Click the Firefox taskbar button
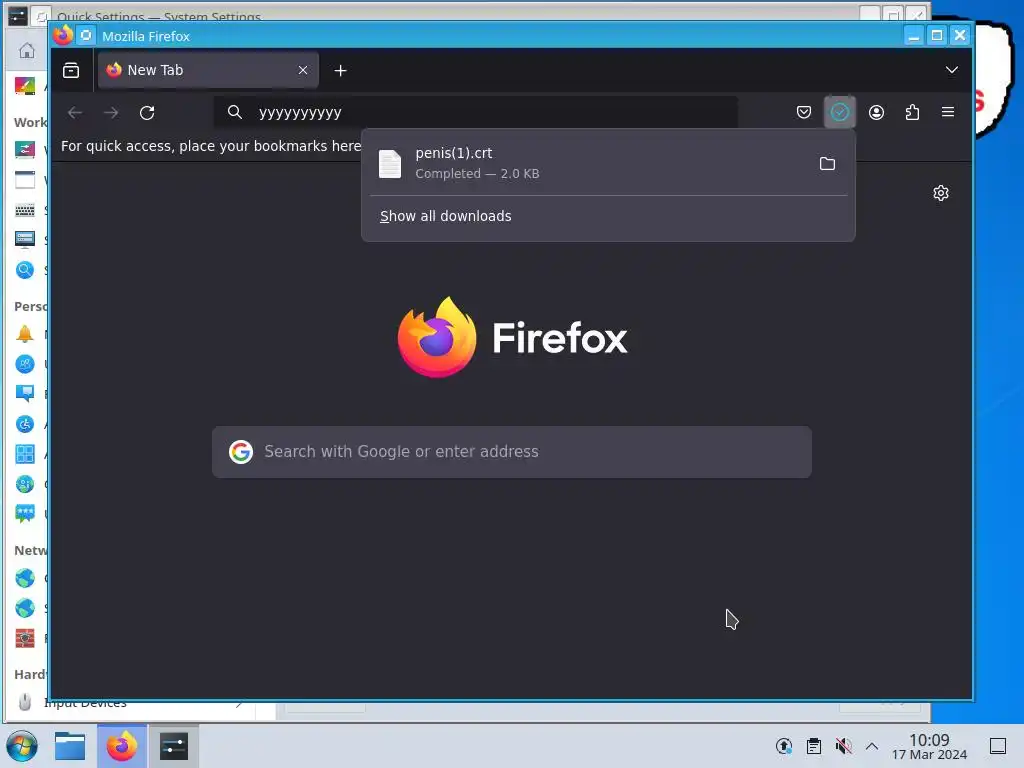The height and width of the screenshot is (768, 1024). (122, 746)
